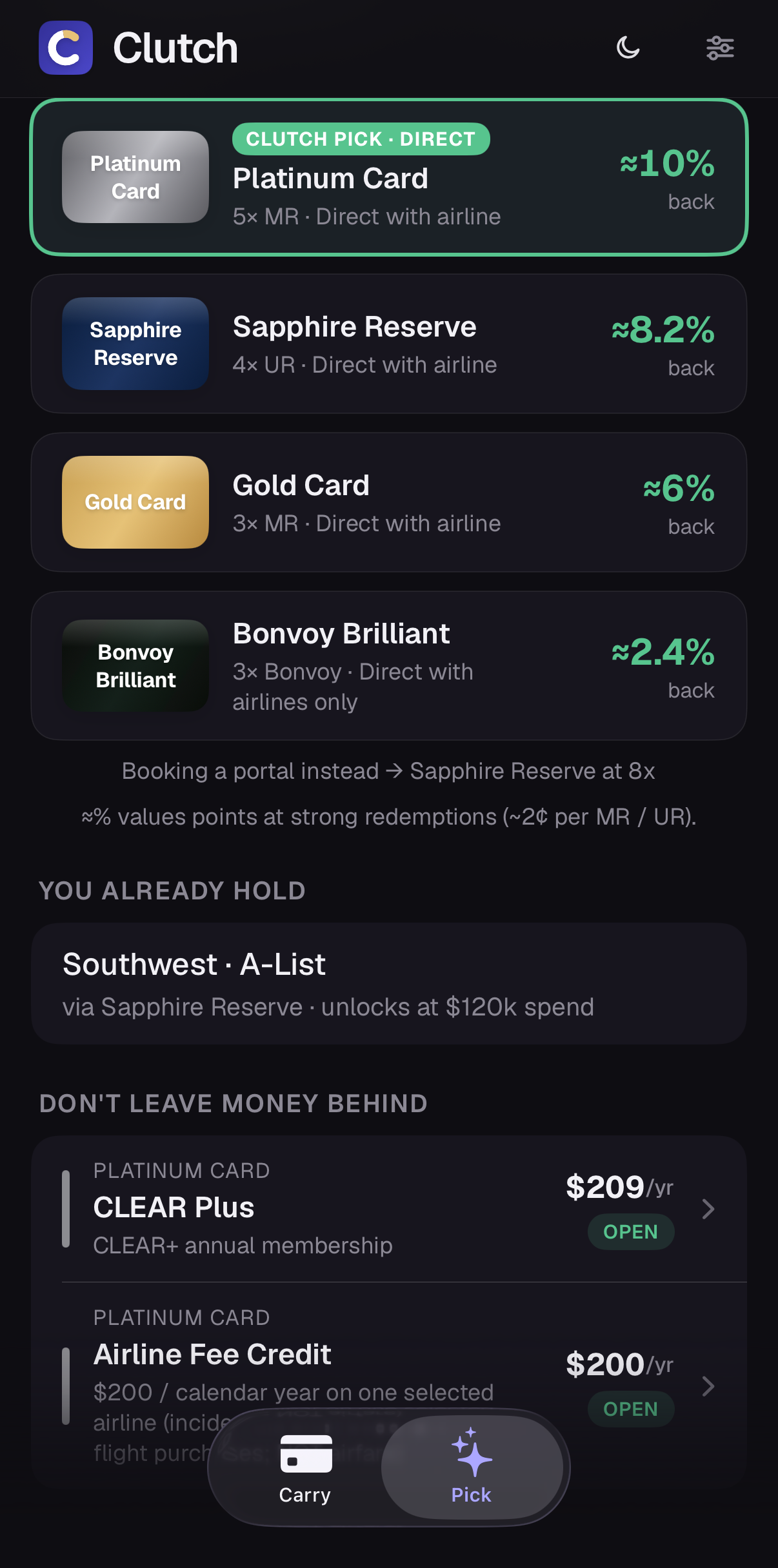Open the Sapphire Reserve recommendation row
The height and width of the screenshot is (1568, 778).
click(x=389, y=344)
